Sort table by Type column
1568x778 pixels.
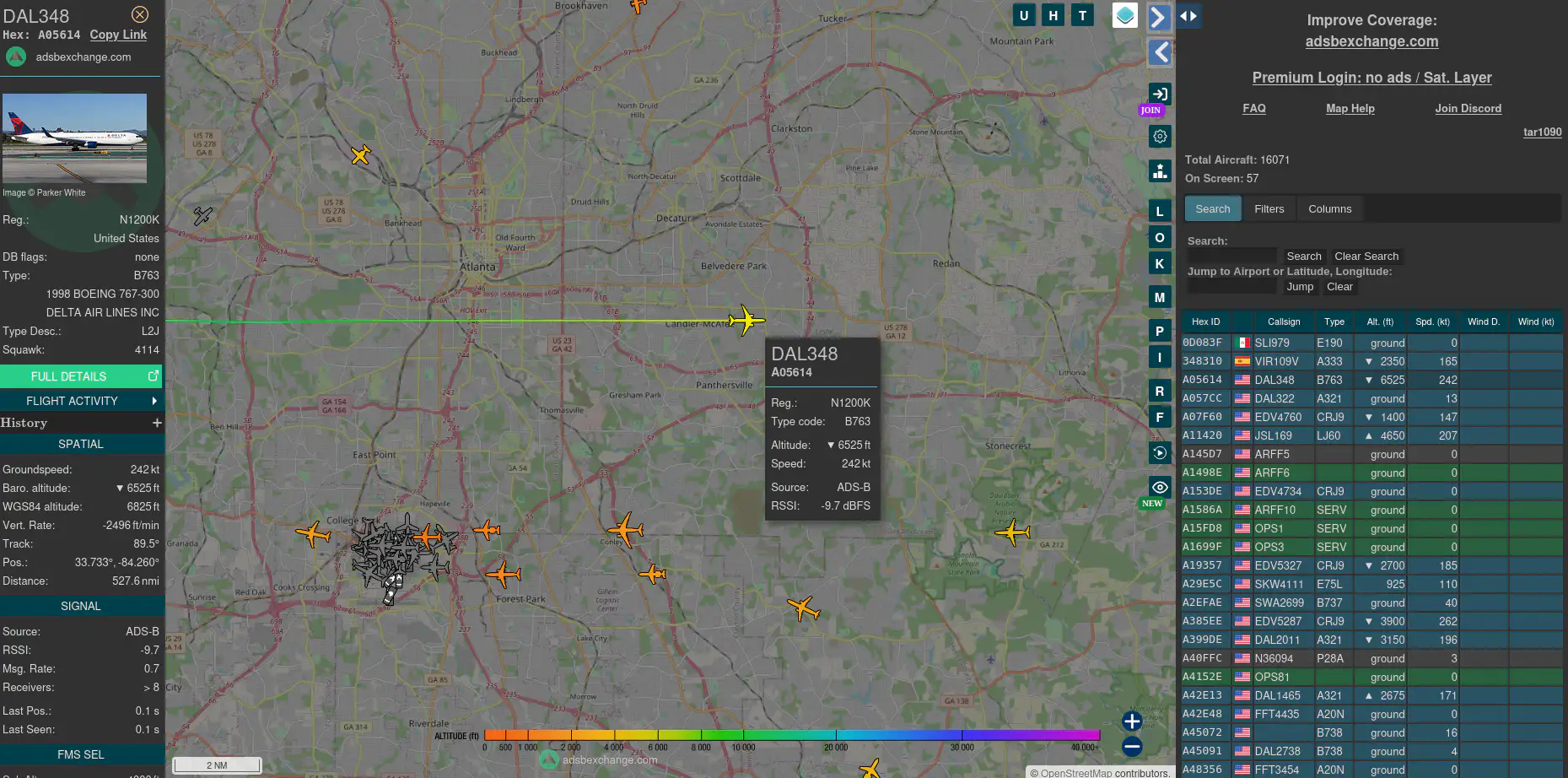pyautogui.click(x=1334, y=321)
